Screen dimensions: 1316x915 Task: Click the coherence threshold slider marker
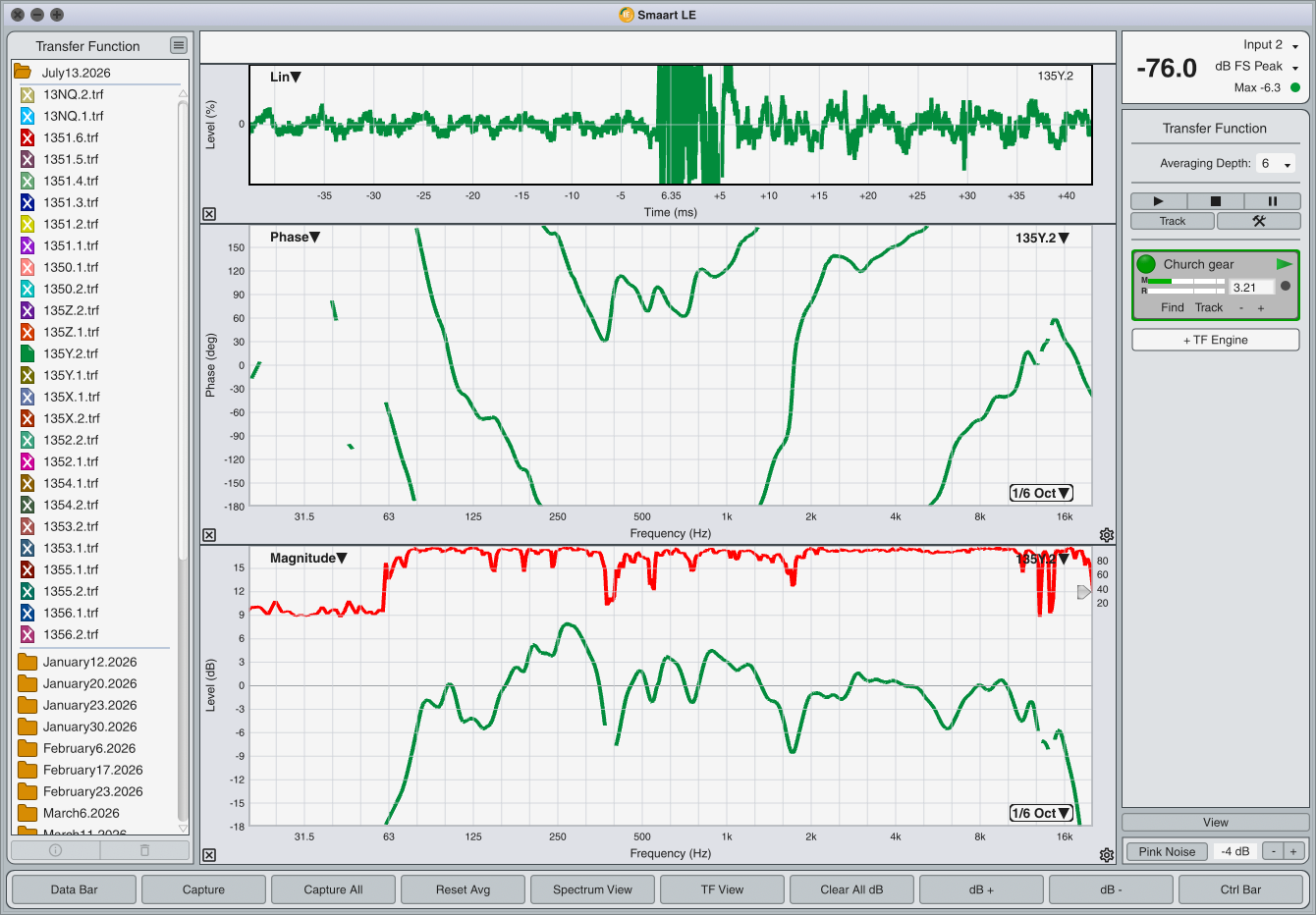click(x=1084, y=592)
